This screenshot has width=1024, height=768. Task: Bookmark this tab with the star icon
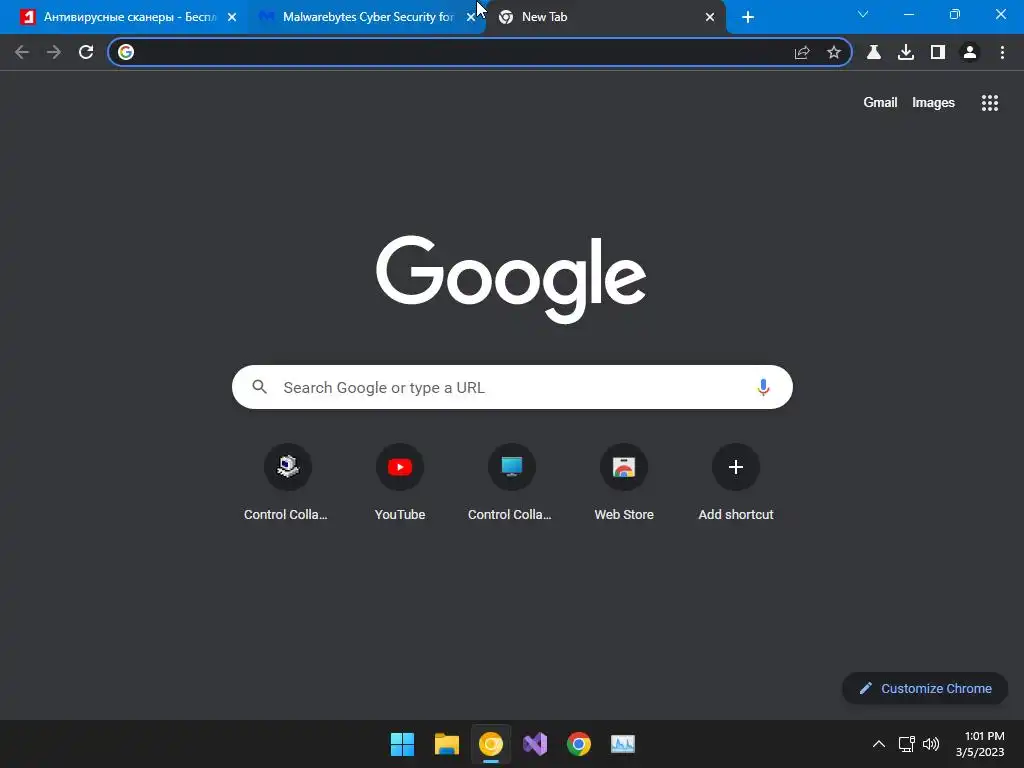[834, 52]
